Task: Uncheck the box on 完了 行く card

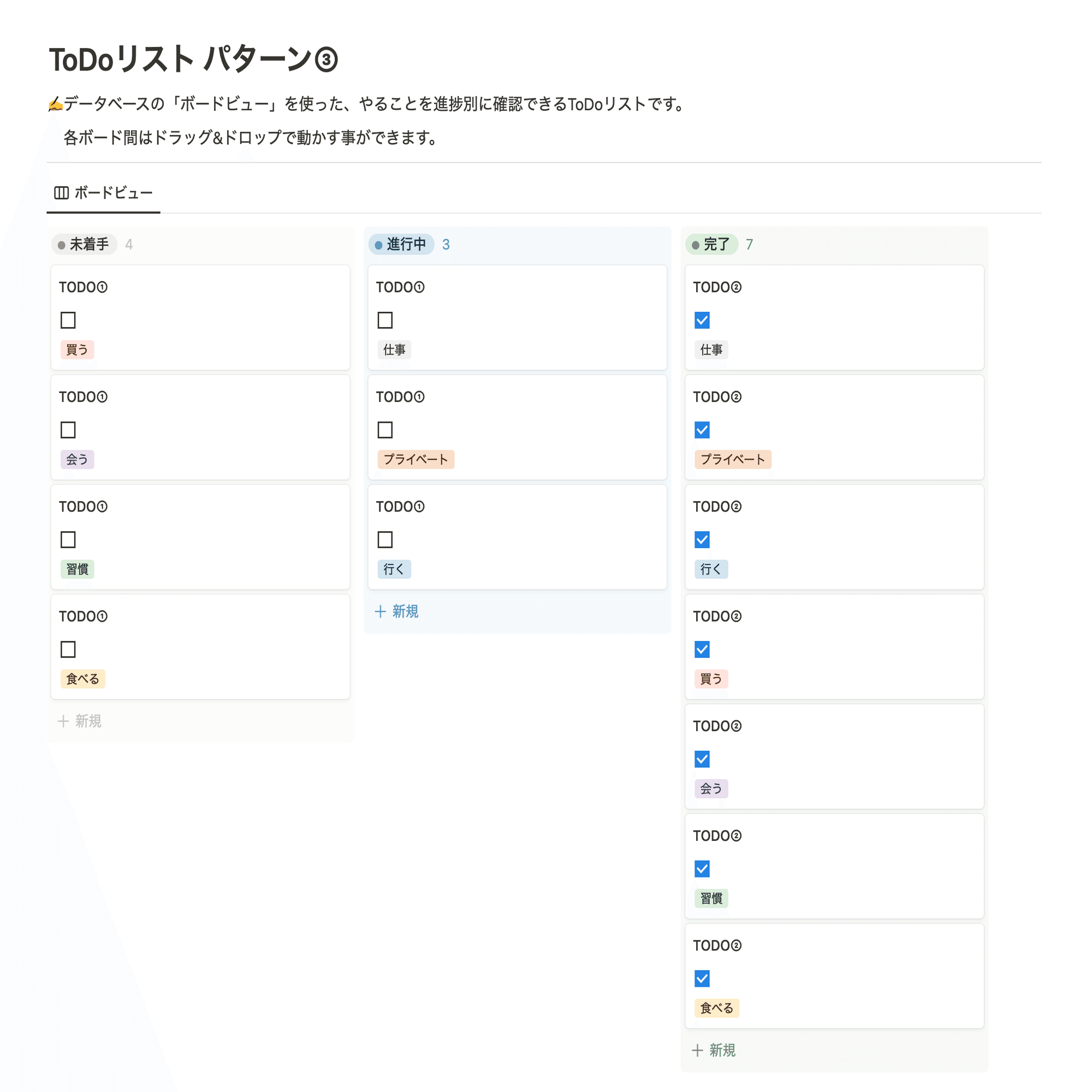Action: [702, 539]
